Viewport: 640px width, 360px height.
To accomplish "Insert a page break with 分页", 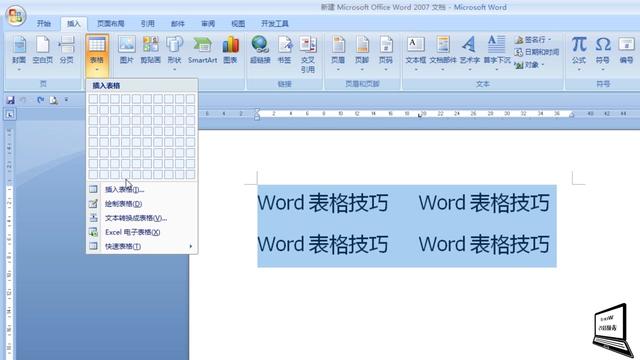I will (67, 51).
